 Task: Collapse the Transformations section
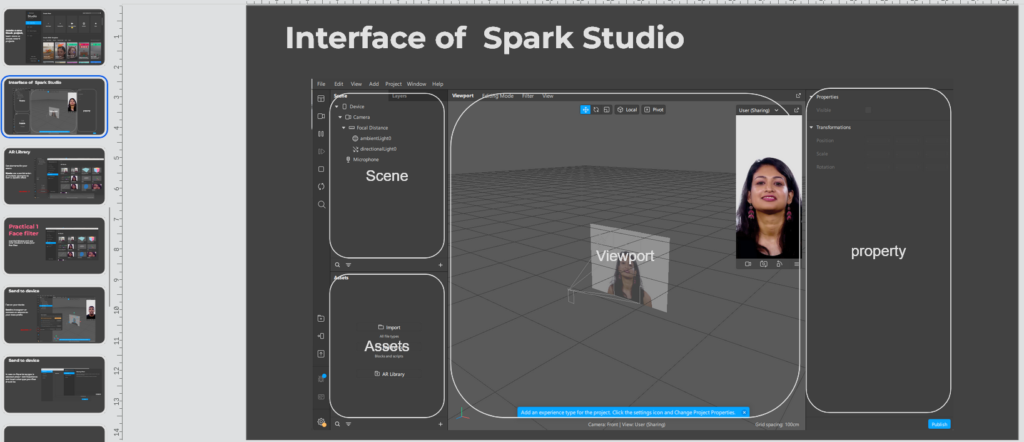click(x=811, y=127)
